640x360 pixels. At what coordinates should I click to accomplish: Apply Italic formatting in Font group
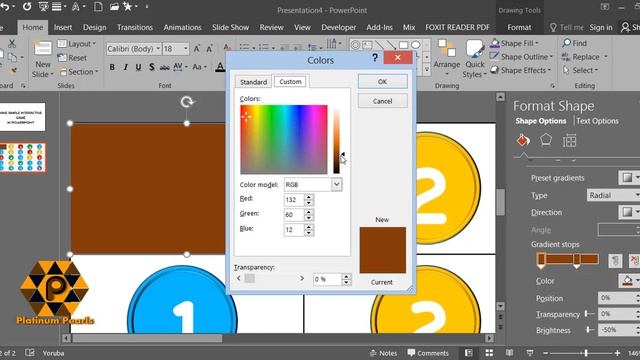point(126,67)
